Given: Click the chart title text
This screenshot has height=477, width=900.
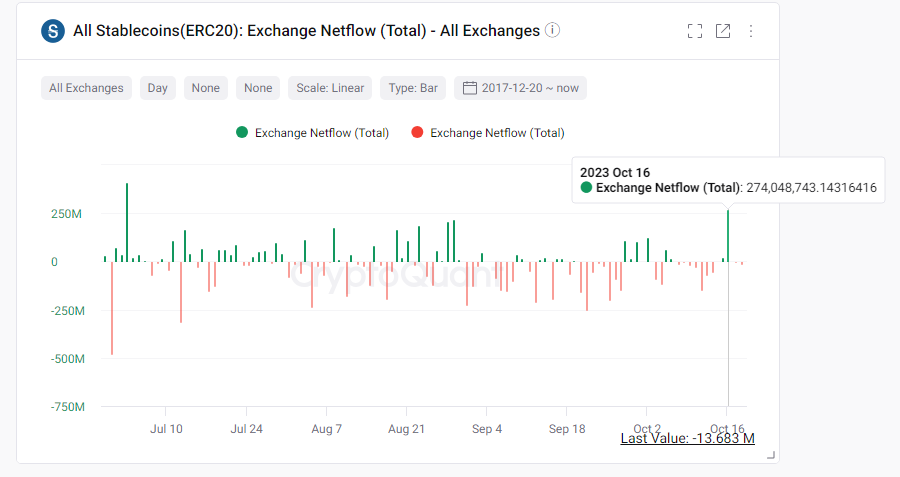Looking at the screenshot, I should 307,30.
